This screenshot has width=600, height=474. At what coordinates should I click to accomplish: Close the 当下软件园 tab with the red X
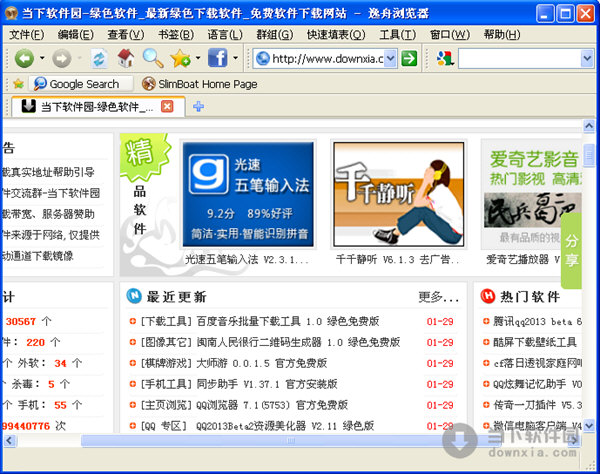coord(167,106)
